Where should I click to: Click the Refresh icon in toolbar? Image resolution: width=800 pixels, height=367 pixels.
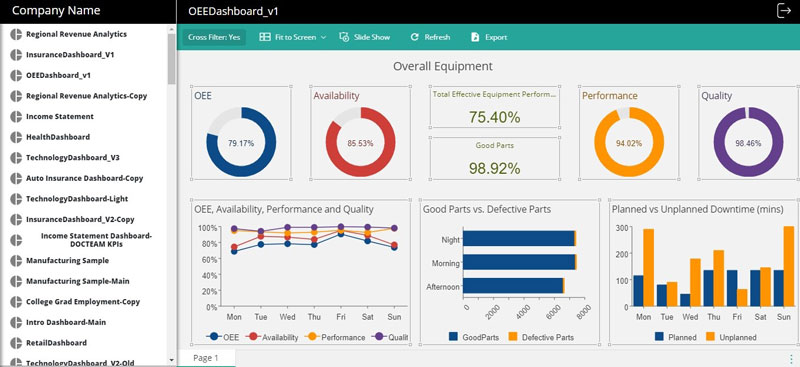point(414,37)
